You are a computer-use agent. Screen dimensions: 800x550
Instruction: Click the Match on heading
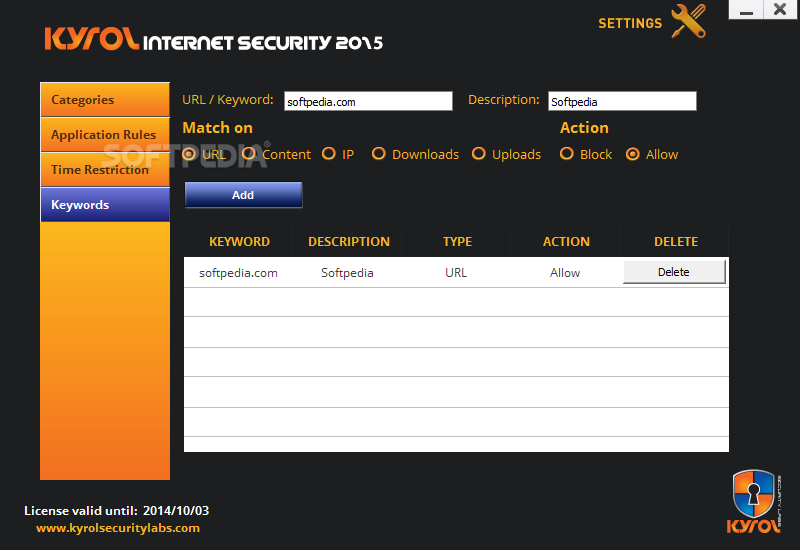[x=217, y=128]
